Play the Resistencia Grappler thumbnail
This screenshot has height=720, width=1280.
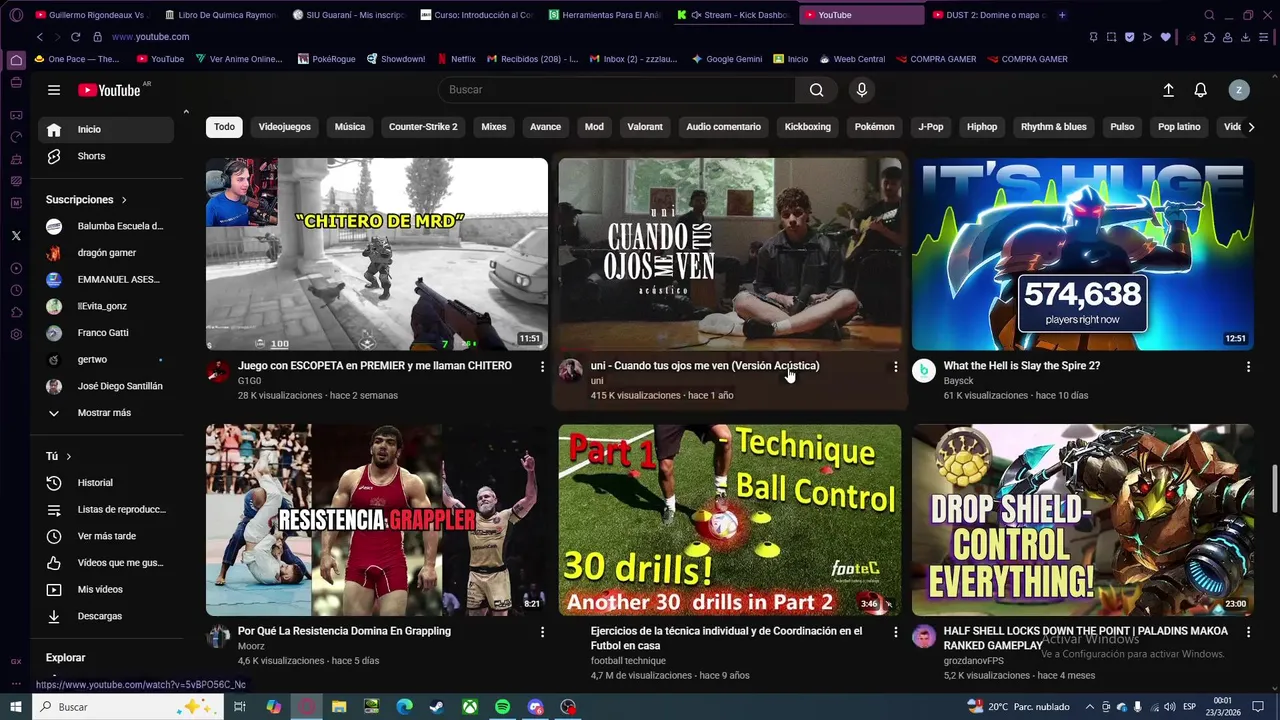(x=377, y=520)
